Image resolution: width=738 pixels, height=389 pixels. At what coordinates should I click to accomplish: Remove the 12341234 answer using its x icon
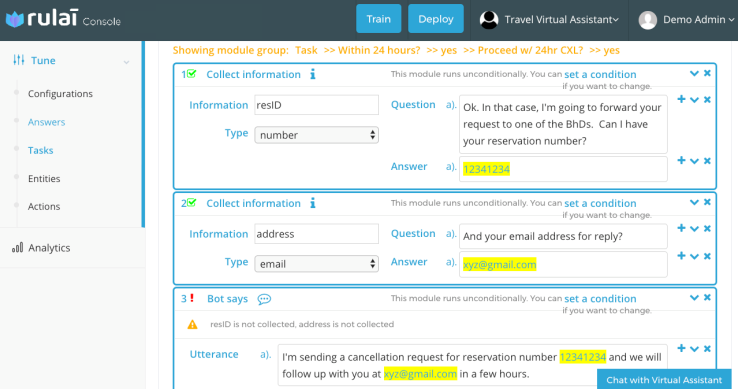click(x=707, y=161)
